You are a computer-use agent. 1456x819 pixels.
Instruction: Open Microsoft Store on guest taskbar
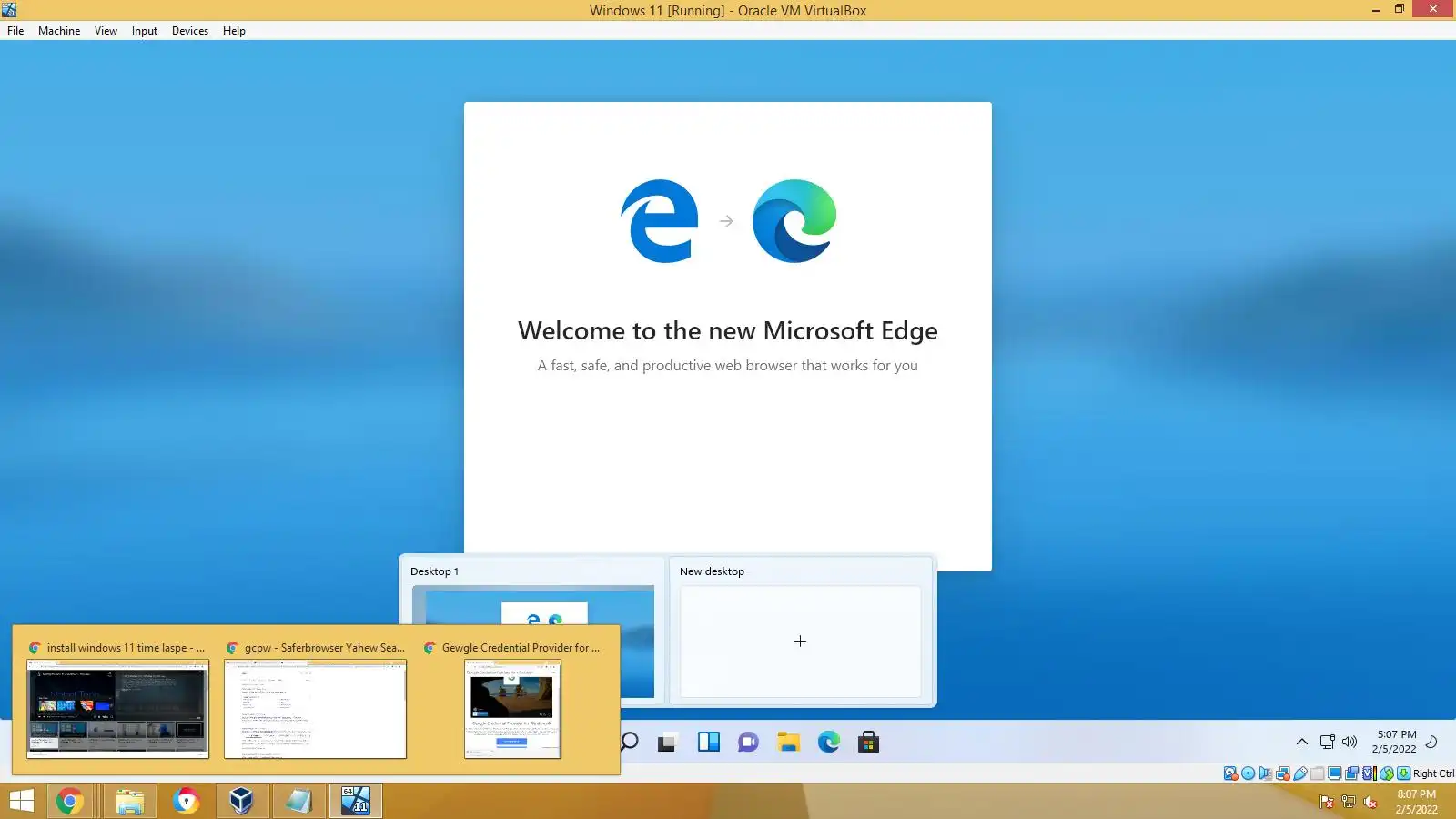click(868, 743)
